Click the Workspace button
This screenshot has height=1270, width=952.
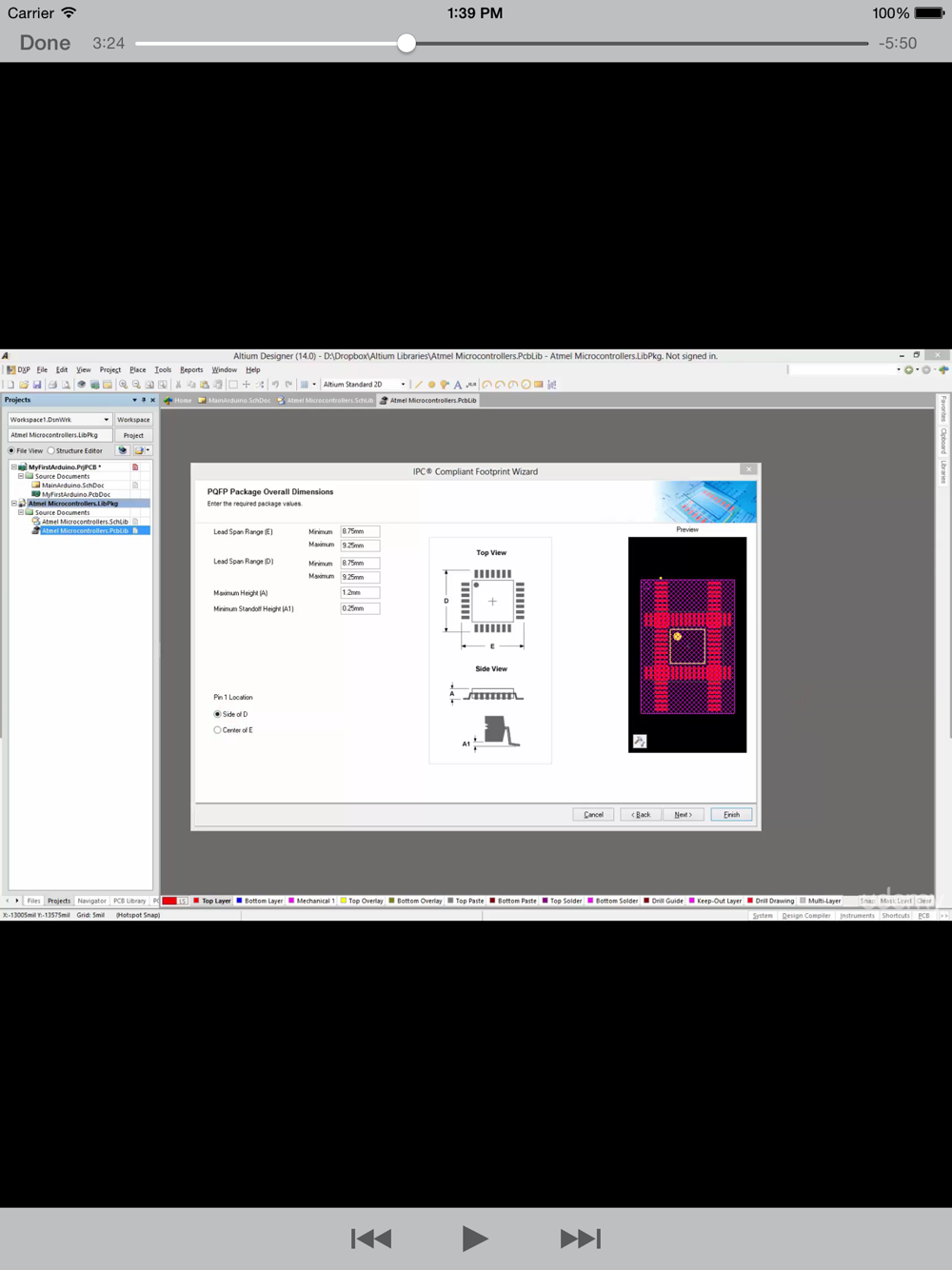[133, 420]
